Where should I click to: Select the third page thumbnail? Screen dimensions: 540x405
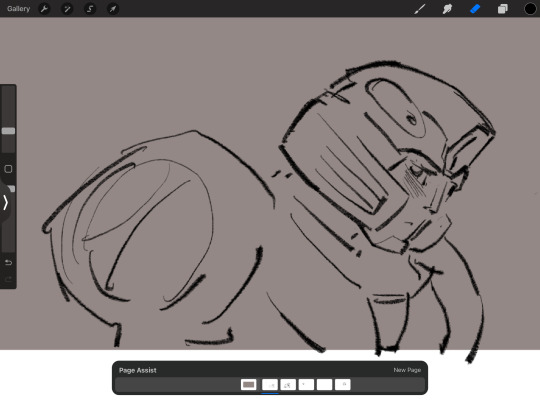click(288, 384)
